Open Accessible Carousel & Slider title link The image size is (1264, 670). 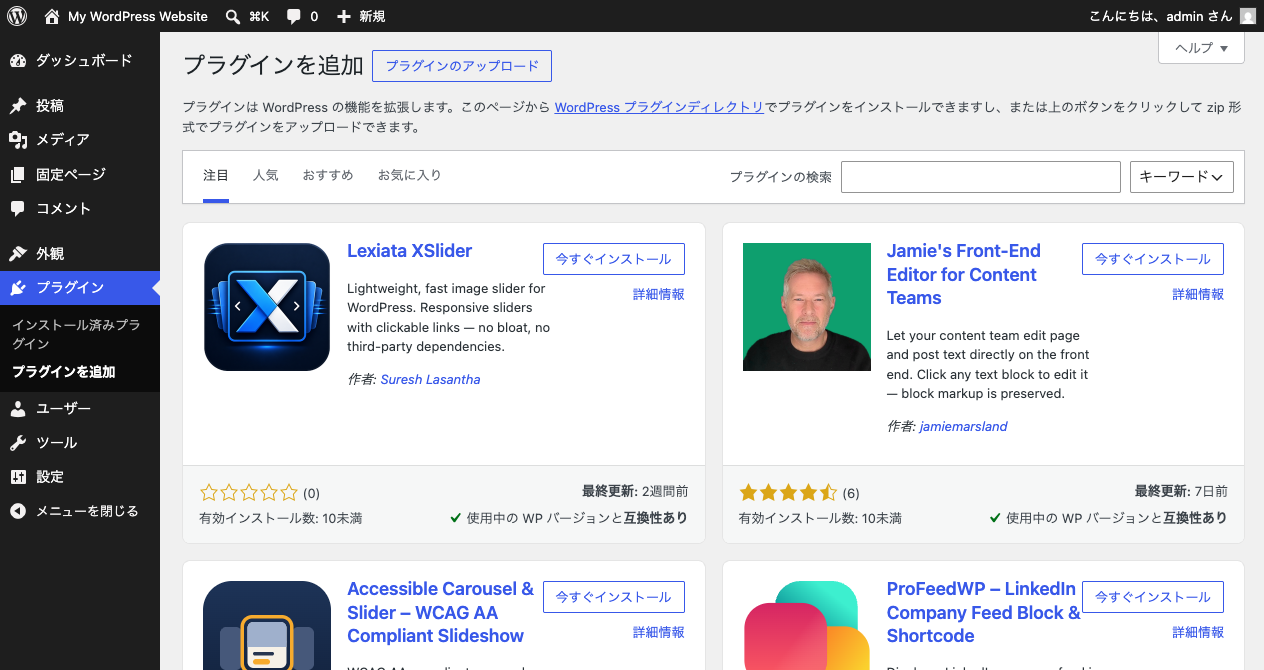click(x=441, y=612)
